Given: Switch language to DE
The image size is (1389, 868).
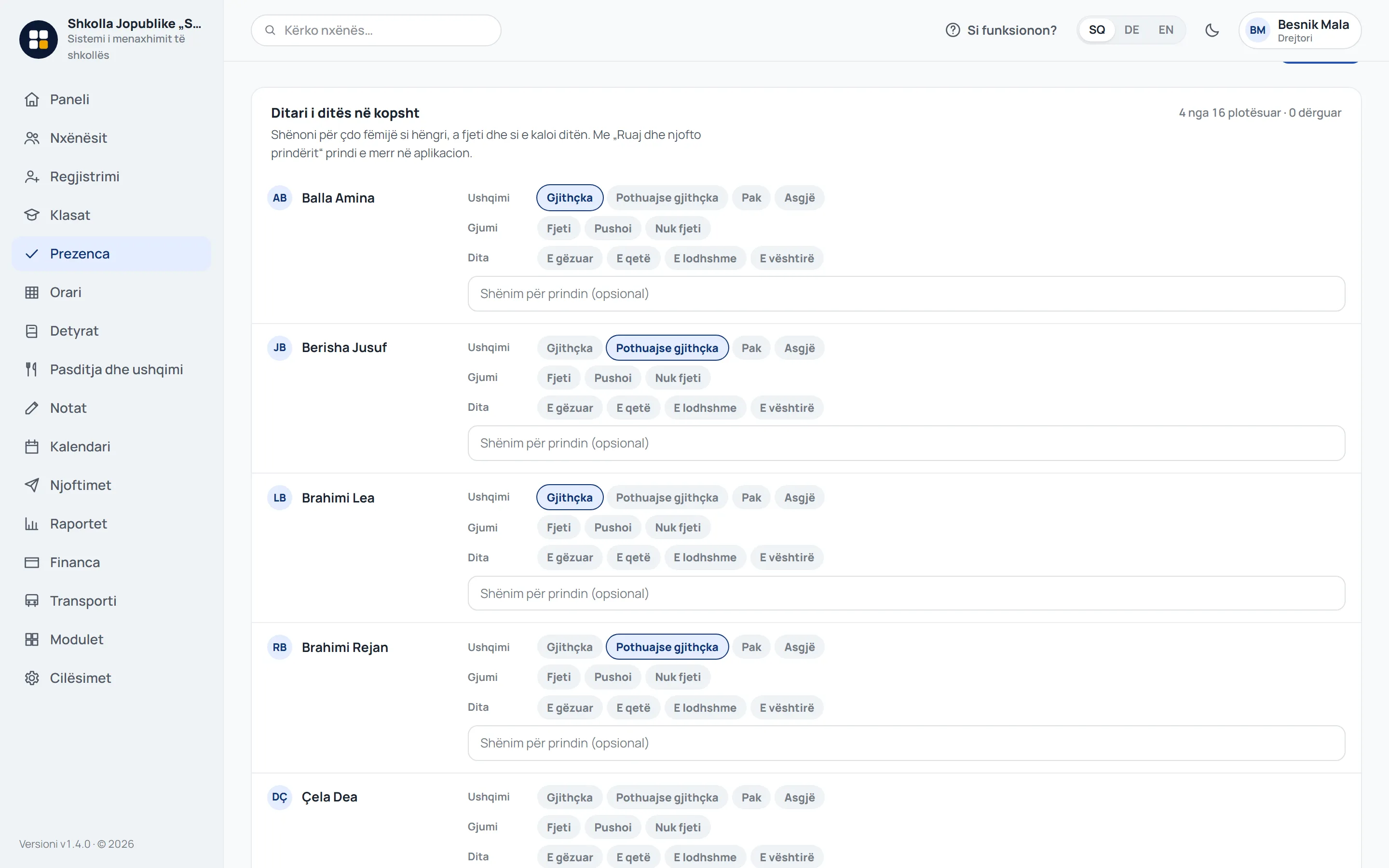Looking at the screenshot, I should (x=1131, y=30).
